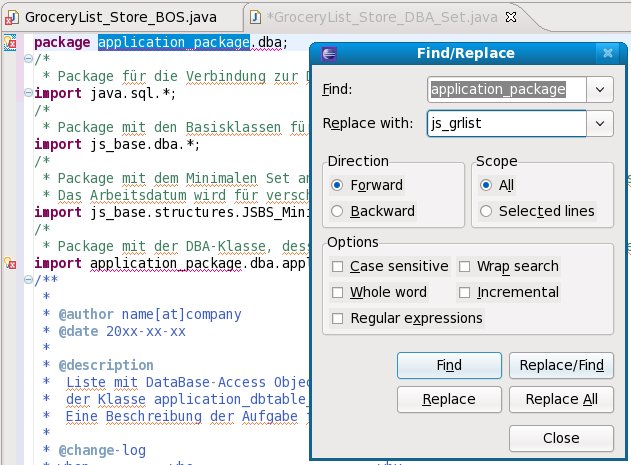Image resolution: width=631 pixels, height=465 pixels.
Task: Select the Backward direction radio button
Action: click(x=337, y=211)
